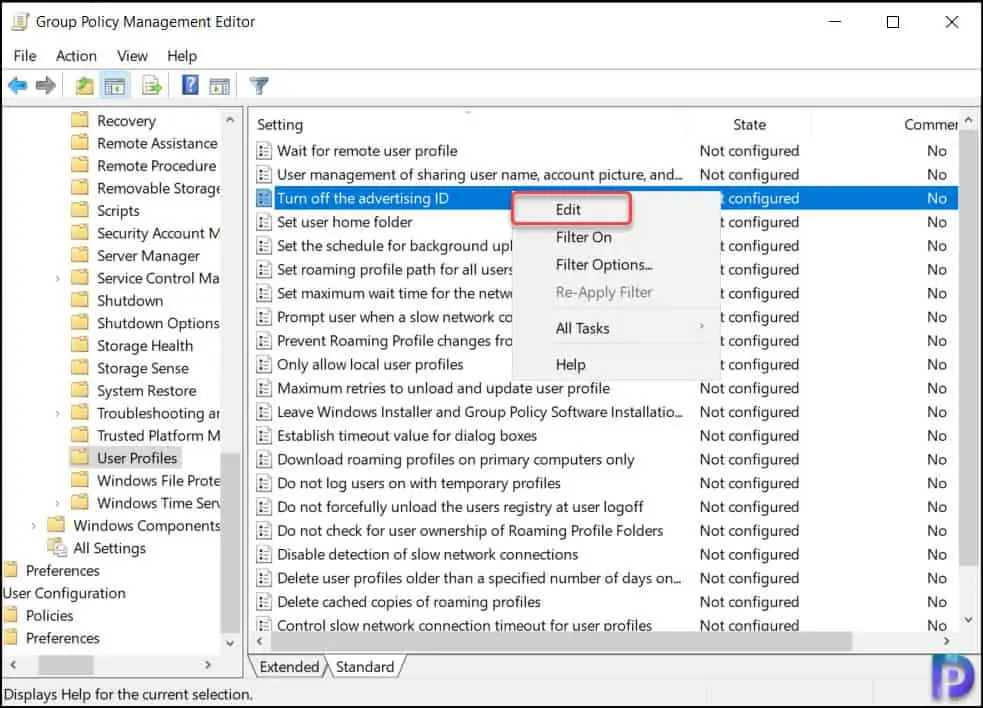Expand the Troubleshooting tree node
Screen dimensions: 983x708
pos(58,413)
